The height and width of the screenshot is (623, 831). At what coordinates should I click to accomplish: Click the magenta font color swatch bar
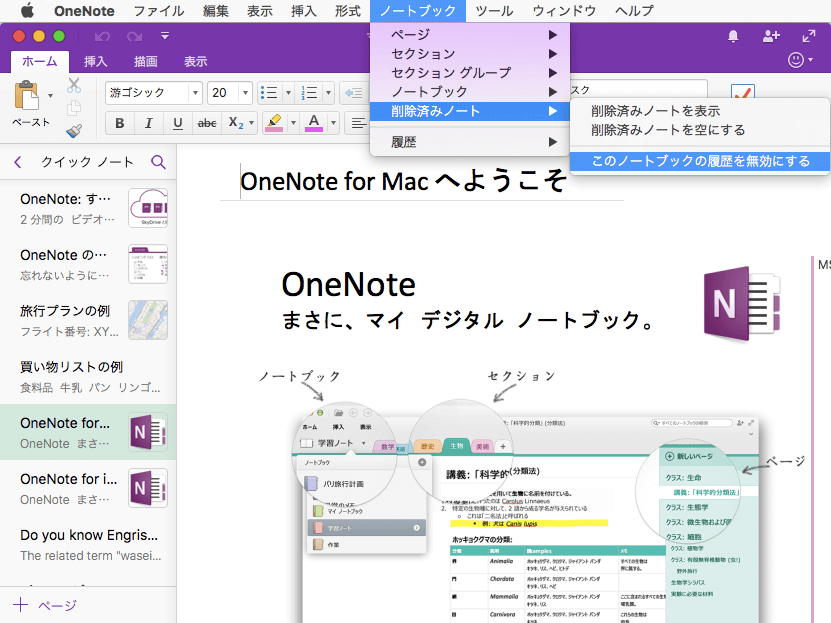point(314,129)
